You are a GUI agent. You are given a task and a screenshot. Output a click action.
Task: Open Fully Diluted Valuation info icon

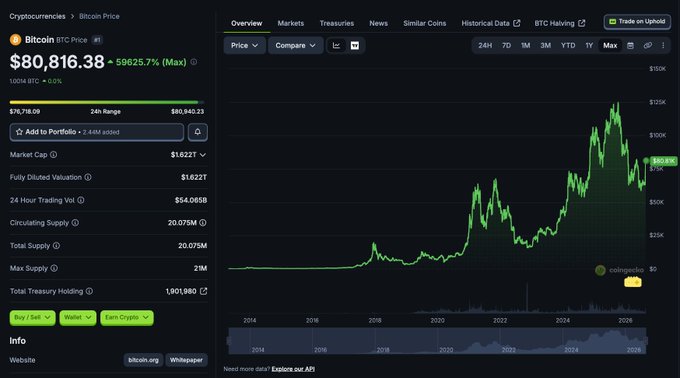click(88, 177)
